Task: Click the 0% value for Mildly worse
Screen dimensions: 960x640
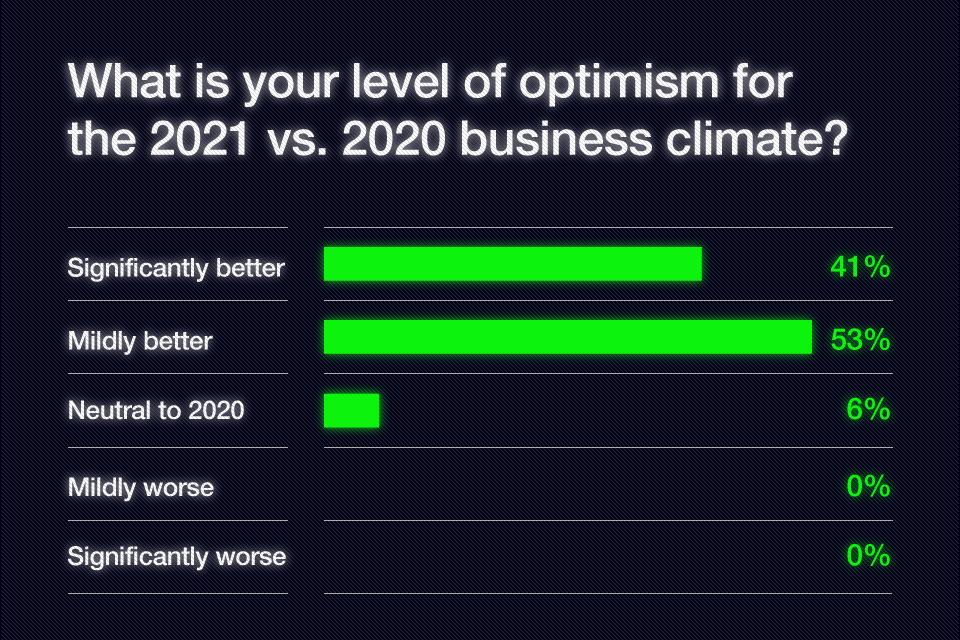Action: (867, 487)
